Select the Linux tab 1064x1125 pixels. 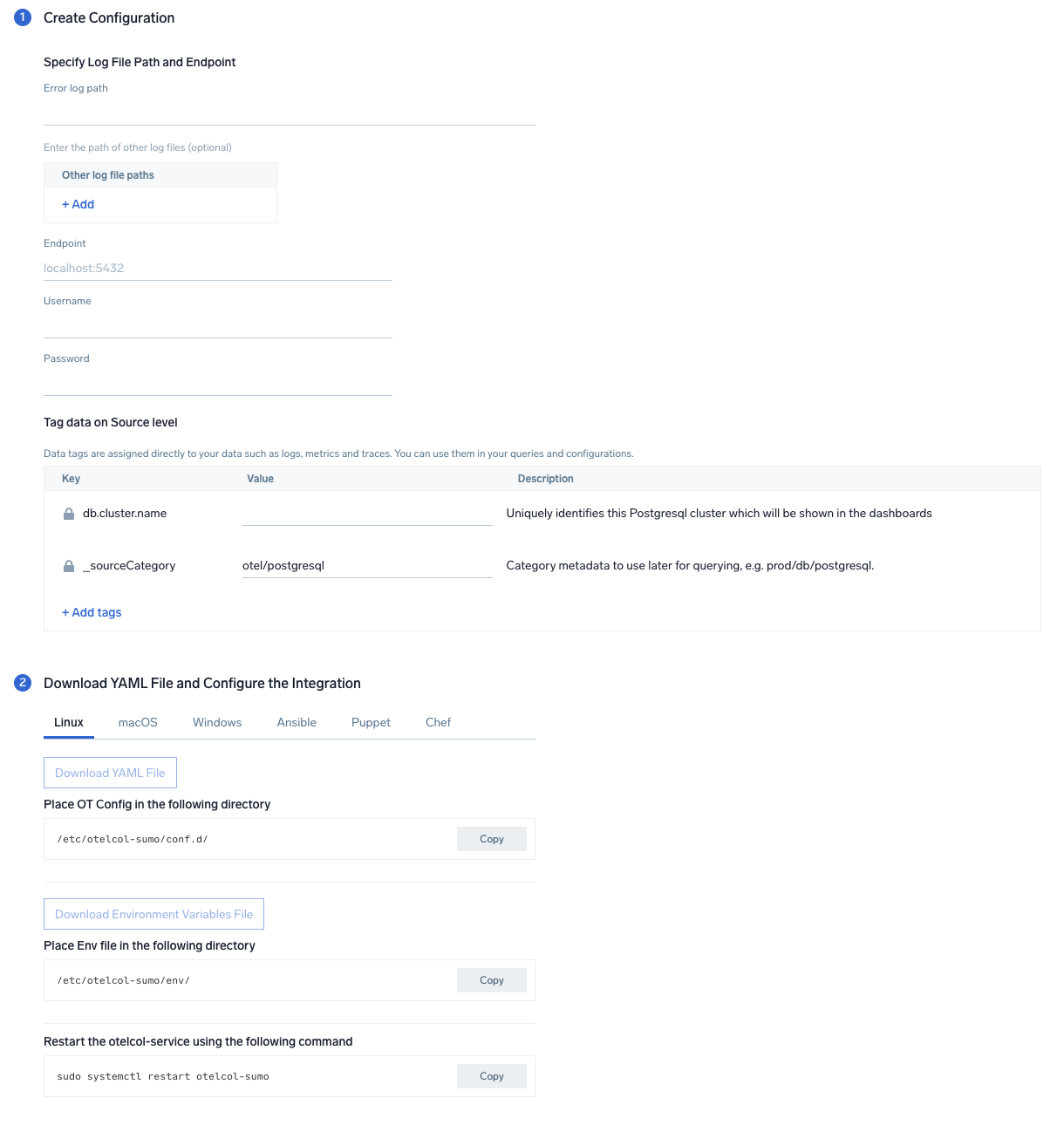point(69,722)
